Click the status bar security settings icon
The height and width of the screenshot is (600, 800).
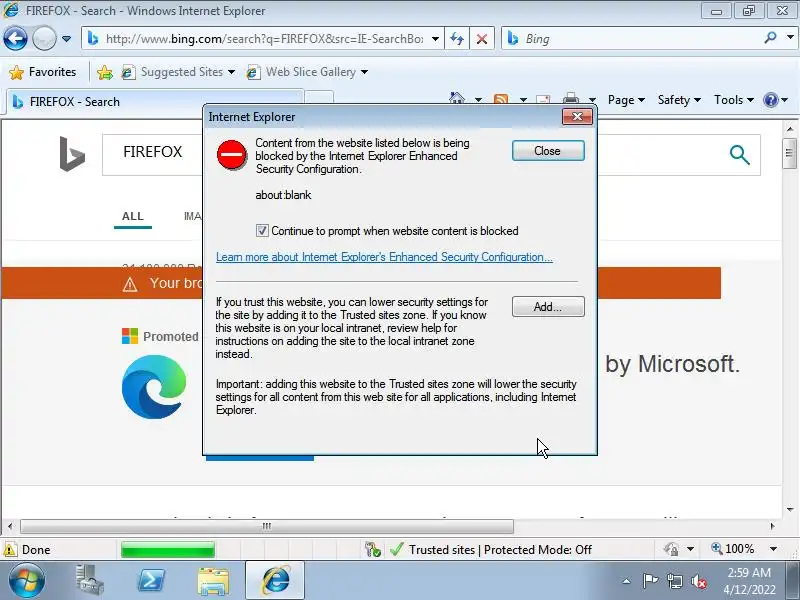coord(372,549)
